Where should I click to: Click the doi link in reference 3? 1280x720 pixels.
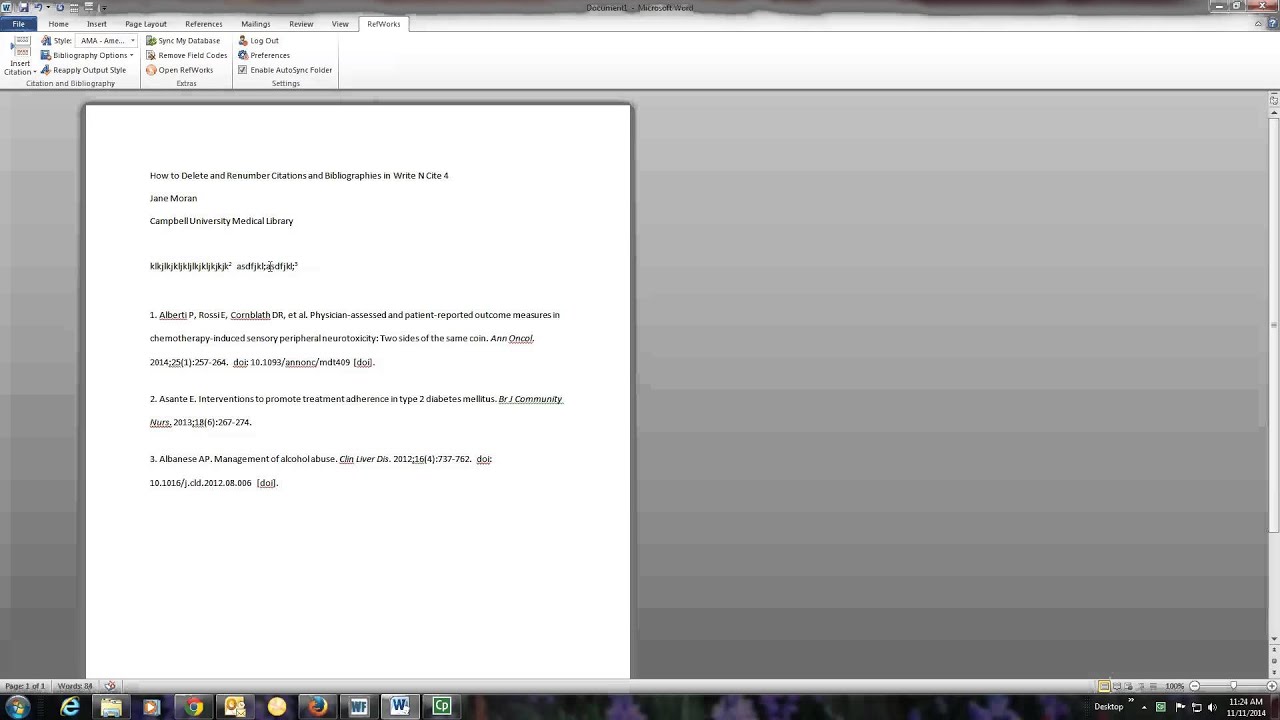click(x=266, y=483)
